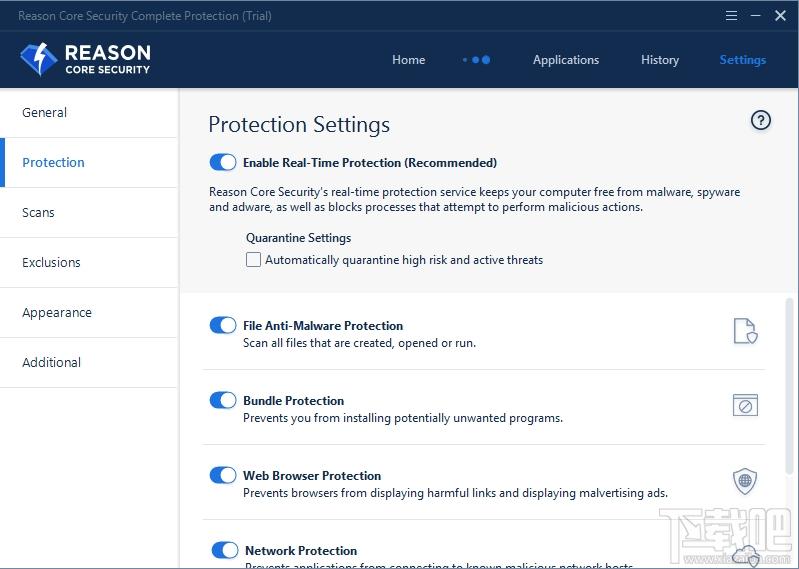Click the Quarantine Settings label
Screen dimensions: 799x569
(x=298, y=238)
